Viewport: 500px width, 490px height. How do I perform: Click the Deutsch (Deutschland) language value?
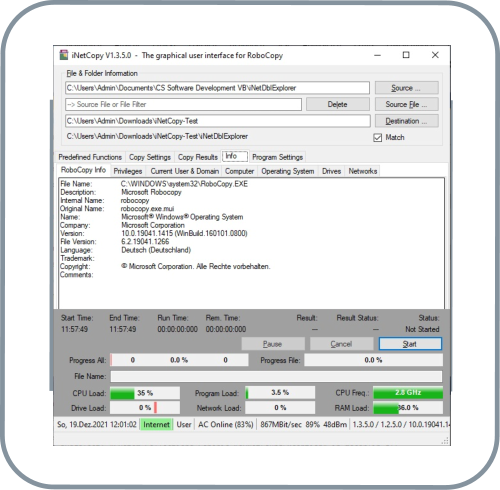[x=156, y=250]
